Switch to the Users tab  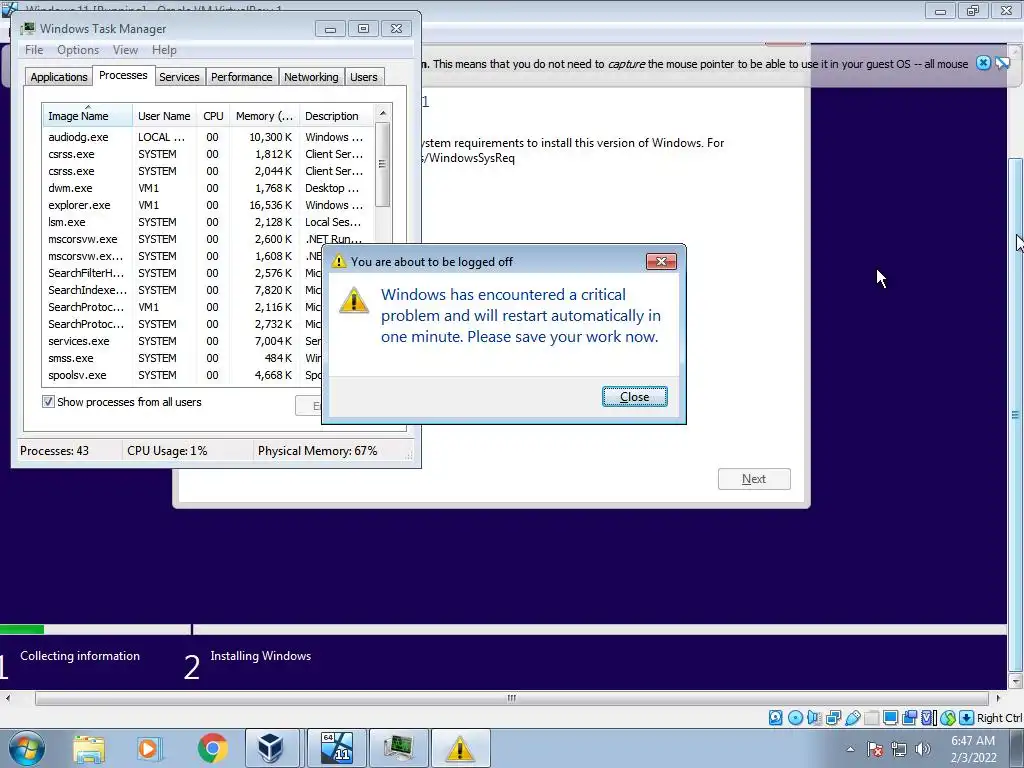coord(363,77)
